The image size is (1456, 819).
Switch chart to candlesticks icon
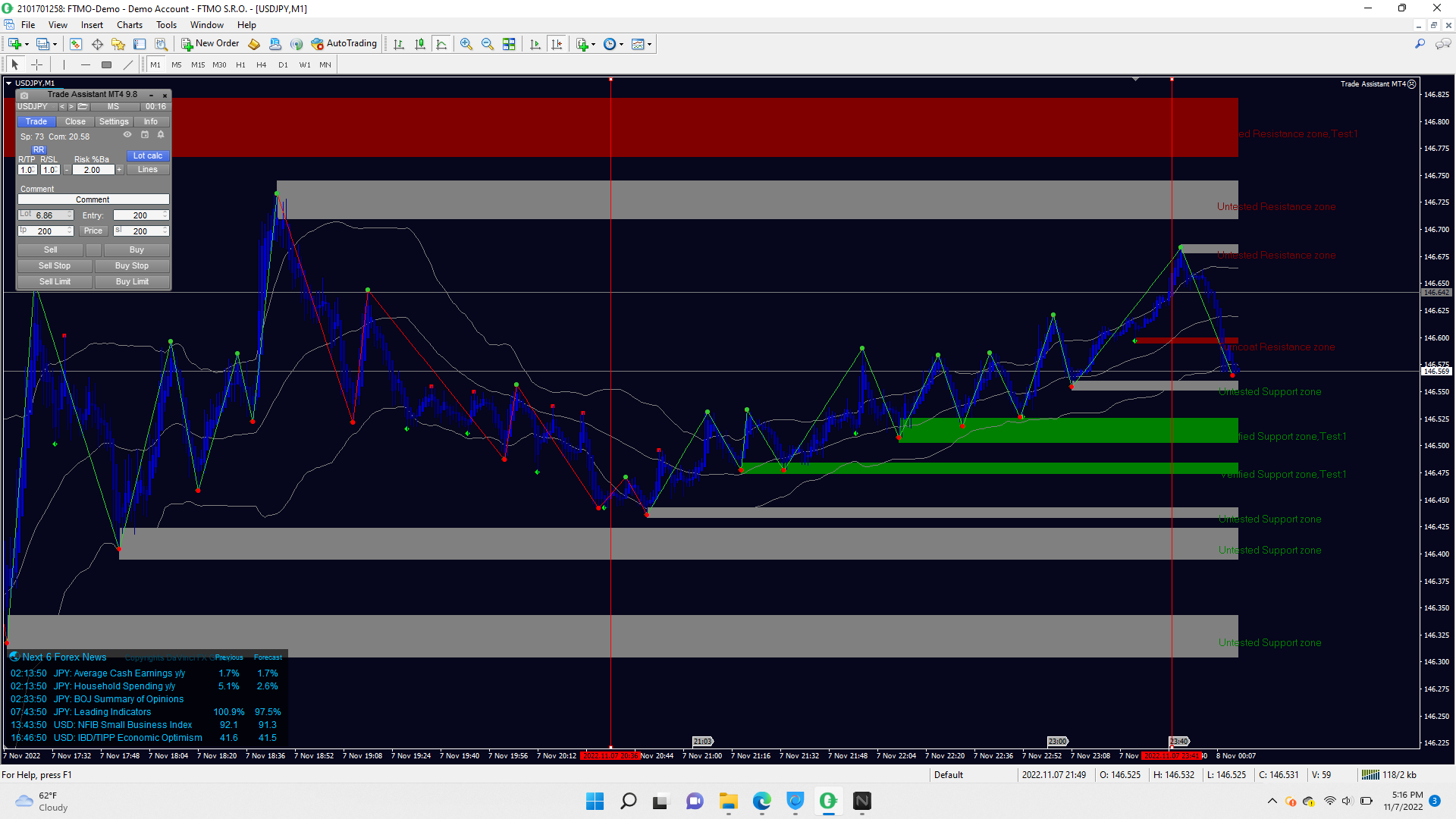click(x=420, y=44)
